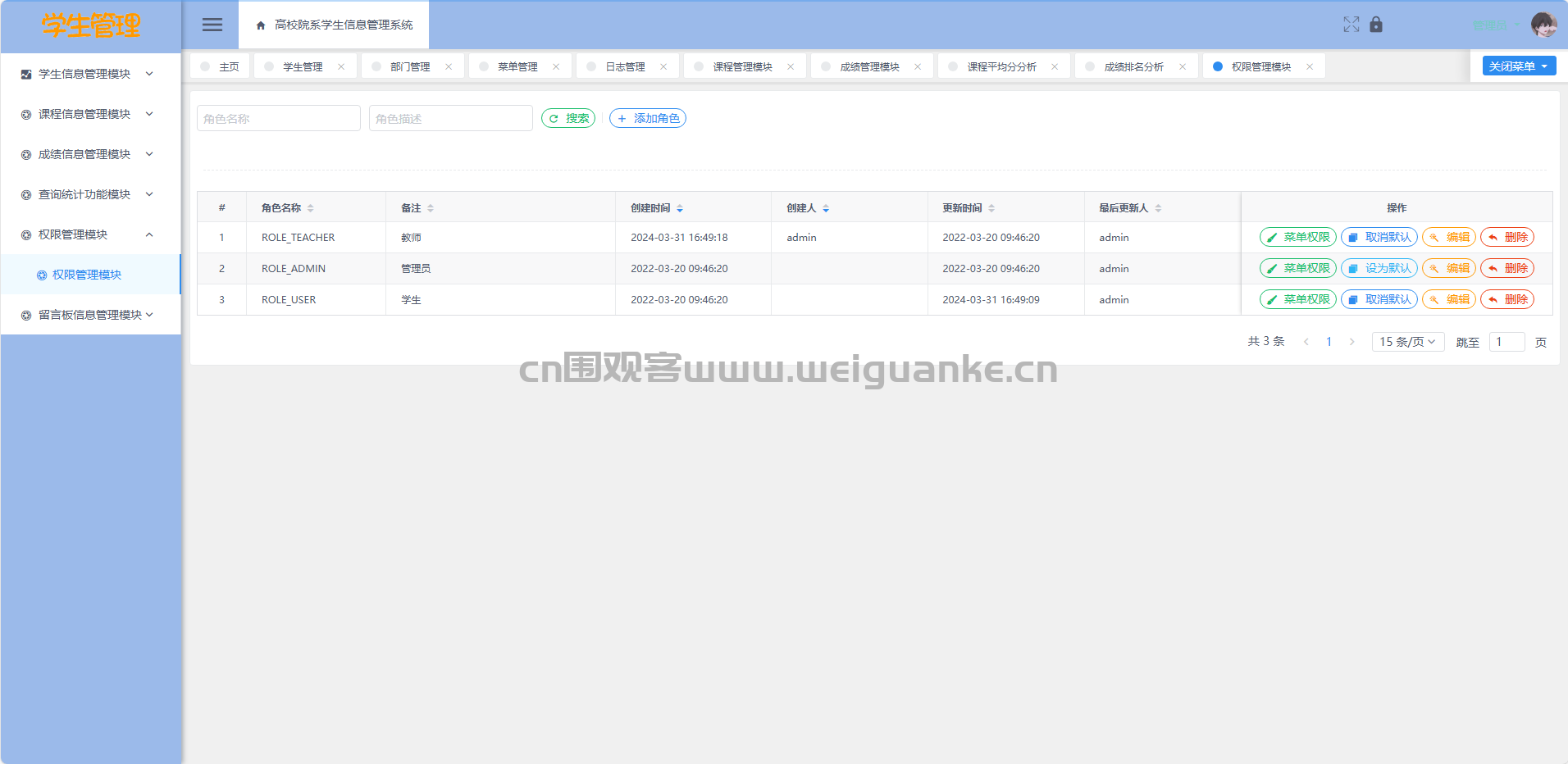Open the 关闭菜单 dropdown button

tap(1519, 66)
